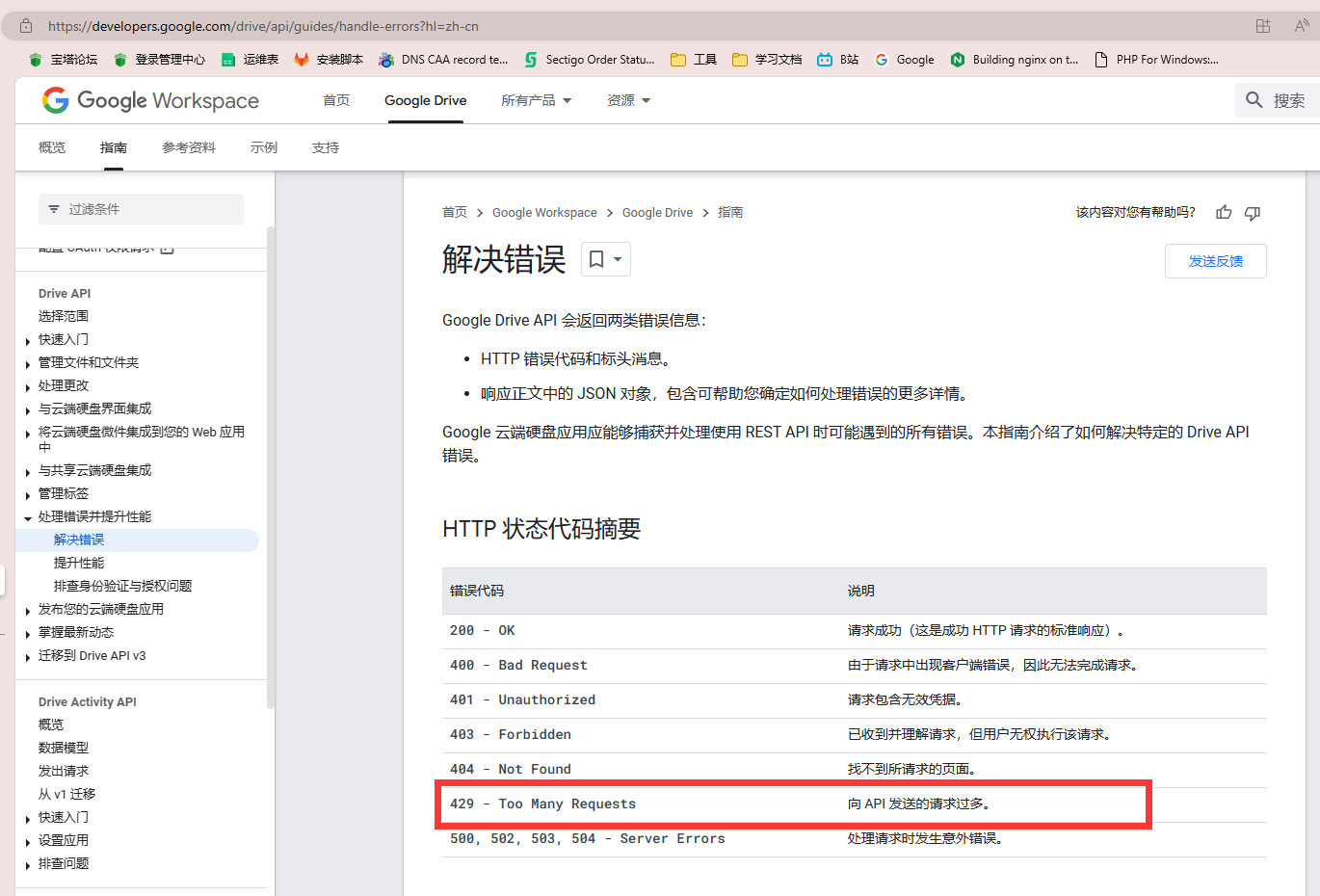Collapse the 处理错误并提升性能 section

pos(28,518)
